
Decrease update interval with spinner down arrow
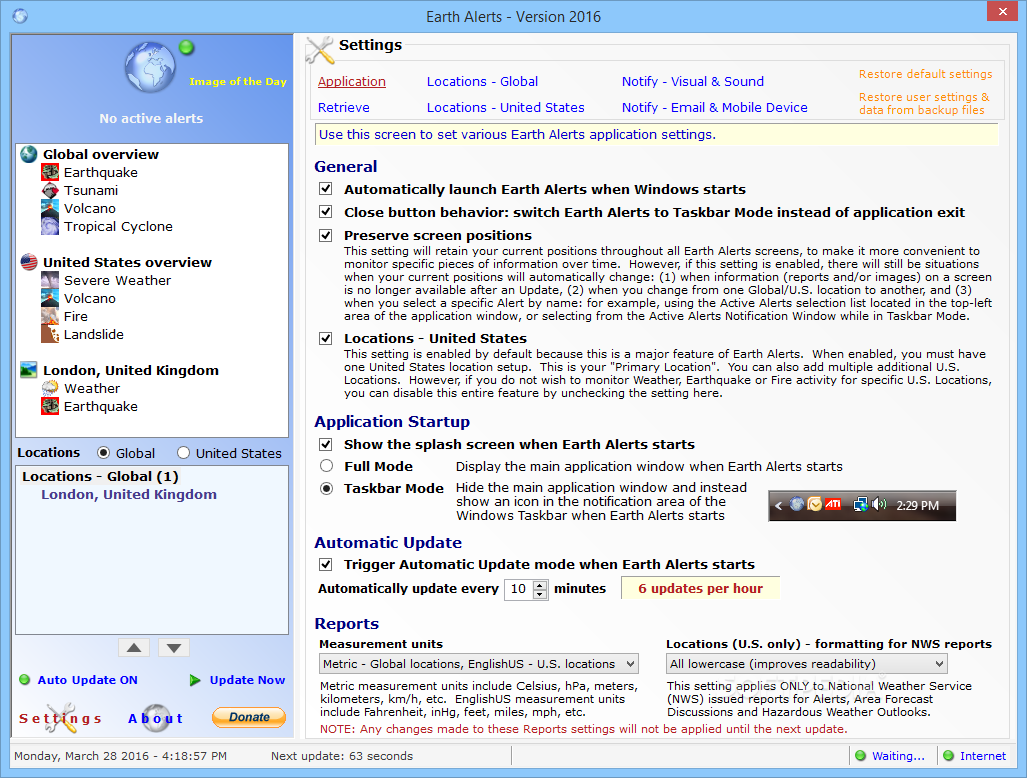pyautogui.click(x=540, y=595)
